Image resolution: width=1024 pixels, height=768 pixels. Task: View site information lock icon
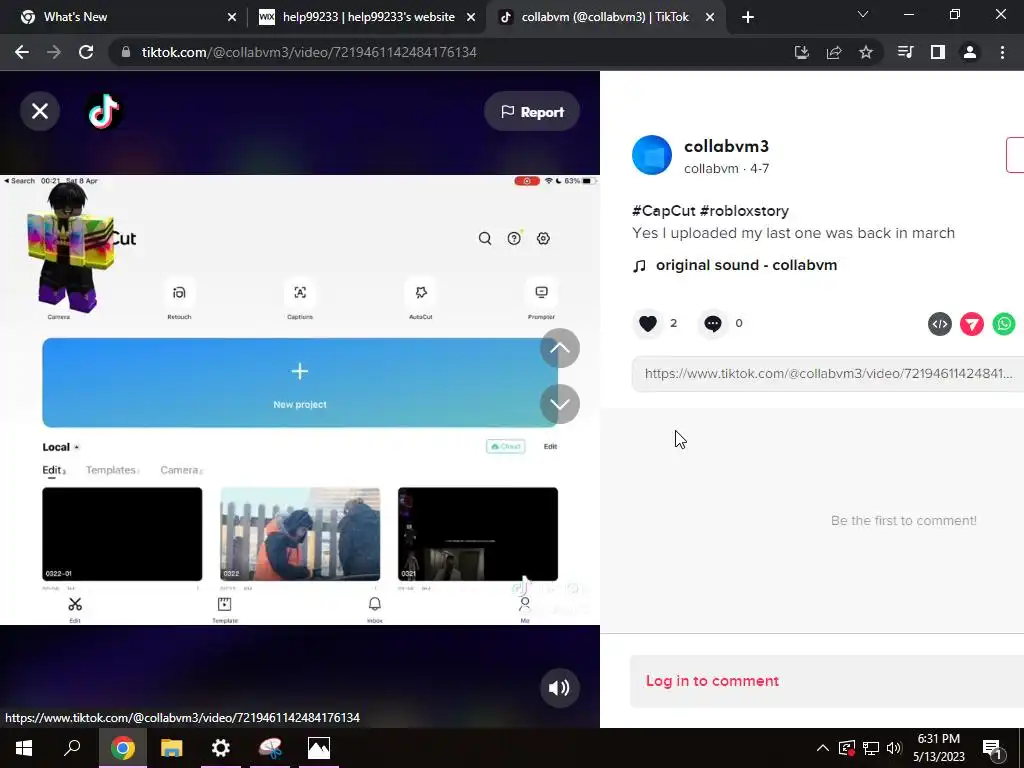coord(126,52)
